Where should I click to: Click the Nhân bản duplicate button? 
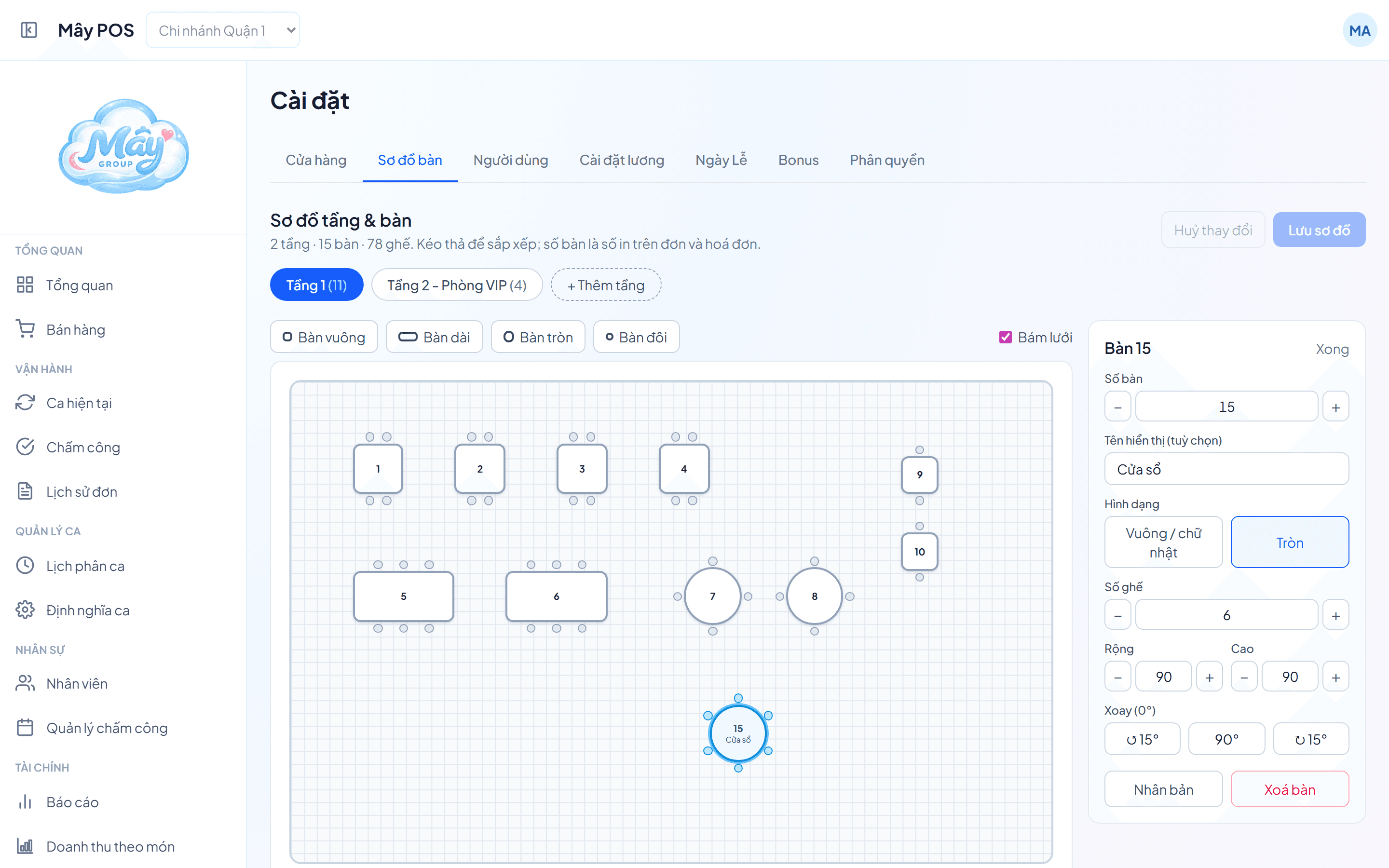pos(1163,789)
